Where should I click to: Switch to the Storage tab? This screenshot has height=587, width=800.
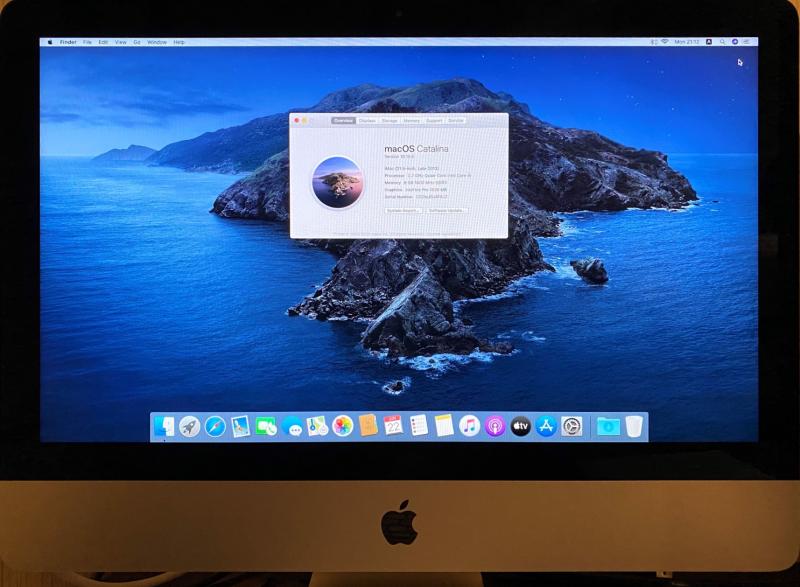click(x=389, y=121)
